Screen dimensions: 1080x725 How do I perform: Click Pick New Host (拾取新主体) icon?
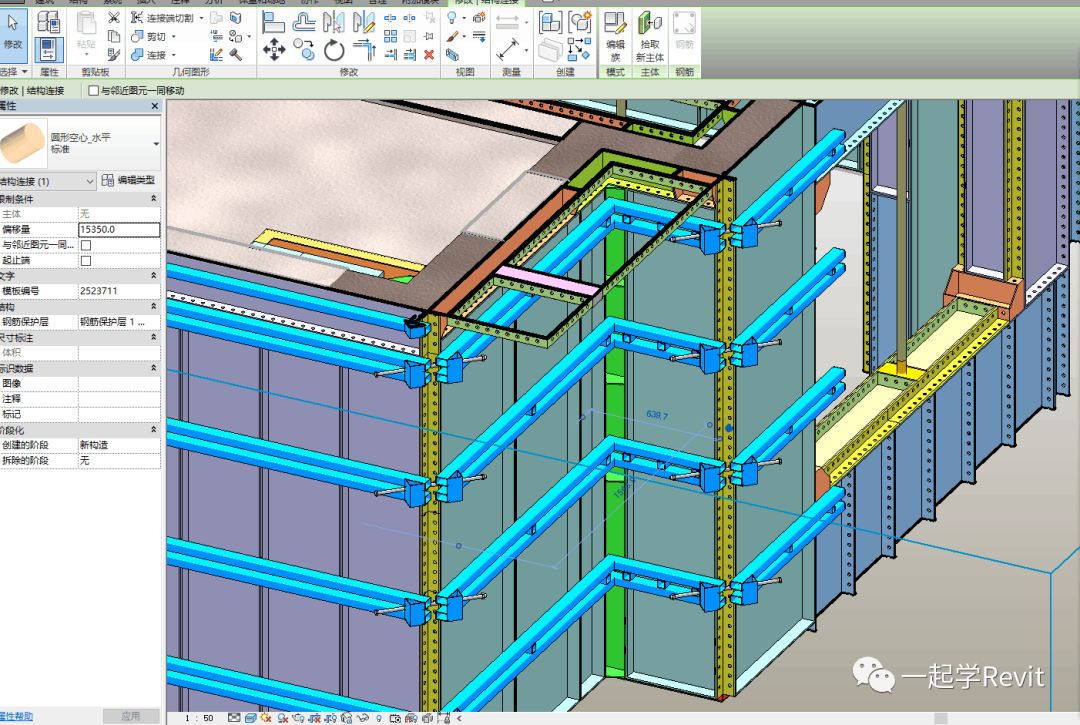(x=650, y=36)
